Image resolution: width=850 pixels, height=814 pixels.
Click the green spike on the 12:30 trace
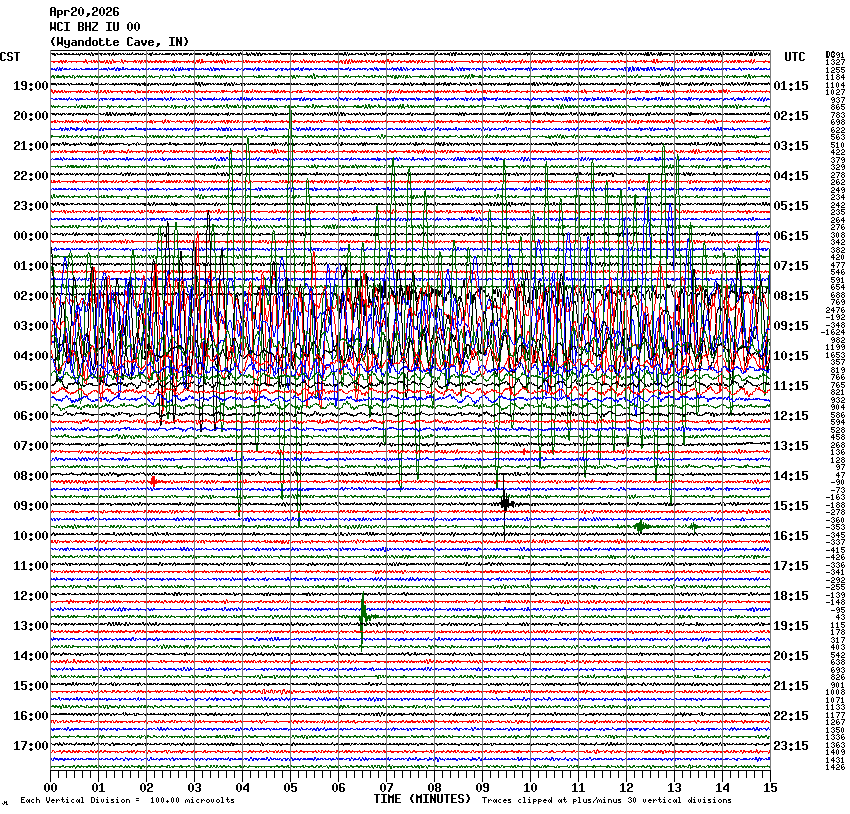tap(363, 615)
